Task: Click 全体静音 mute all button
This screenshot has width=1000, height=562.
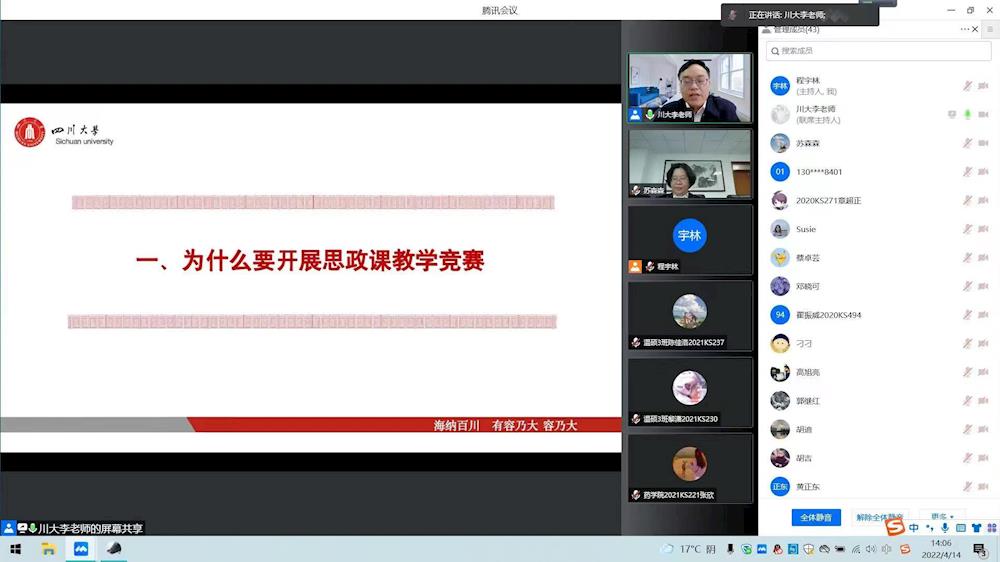Action: coord(816,517)
